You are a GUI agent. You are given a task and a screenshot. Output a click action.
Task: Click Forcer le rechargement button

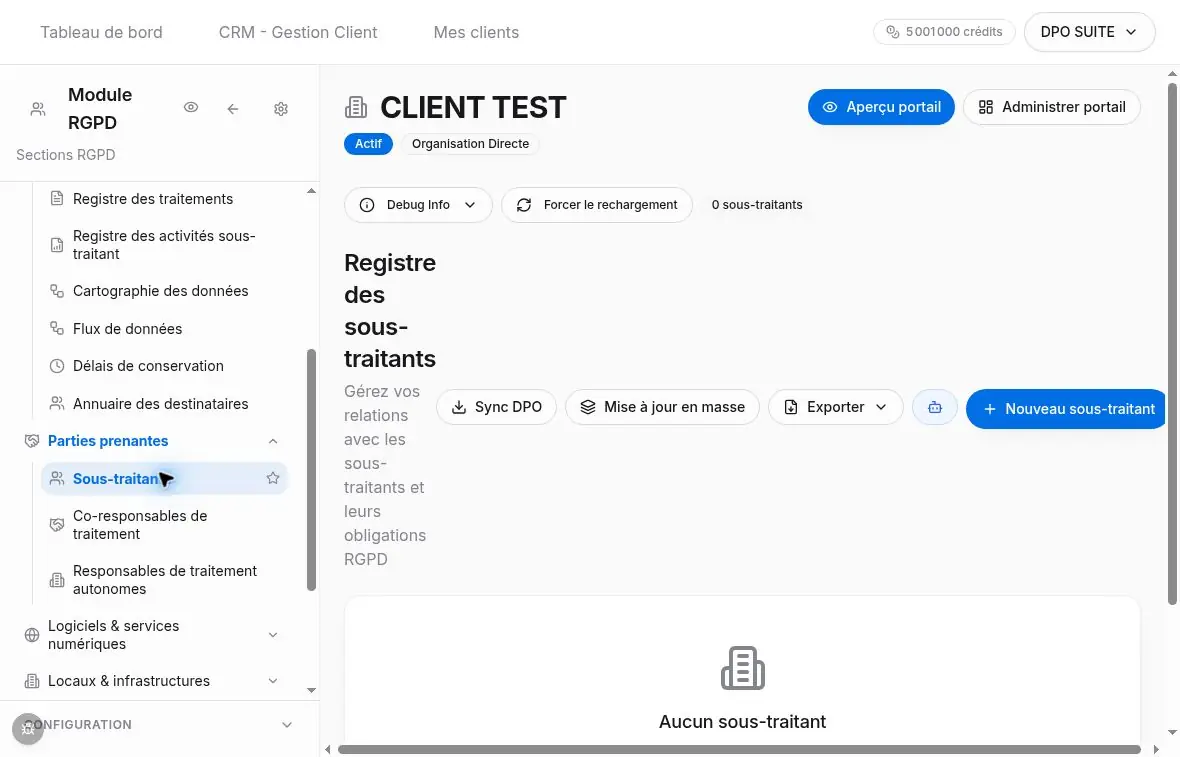coord(597,205)
